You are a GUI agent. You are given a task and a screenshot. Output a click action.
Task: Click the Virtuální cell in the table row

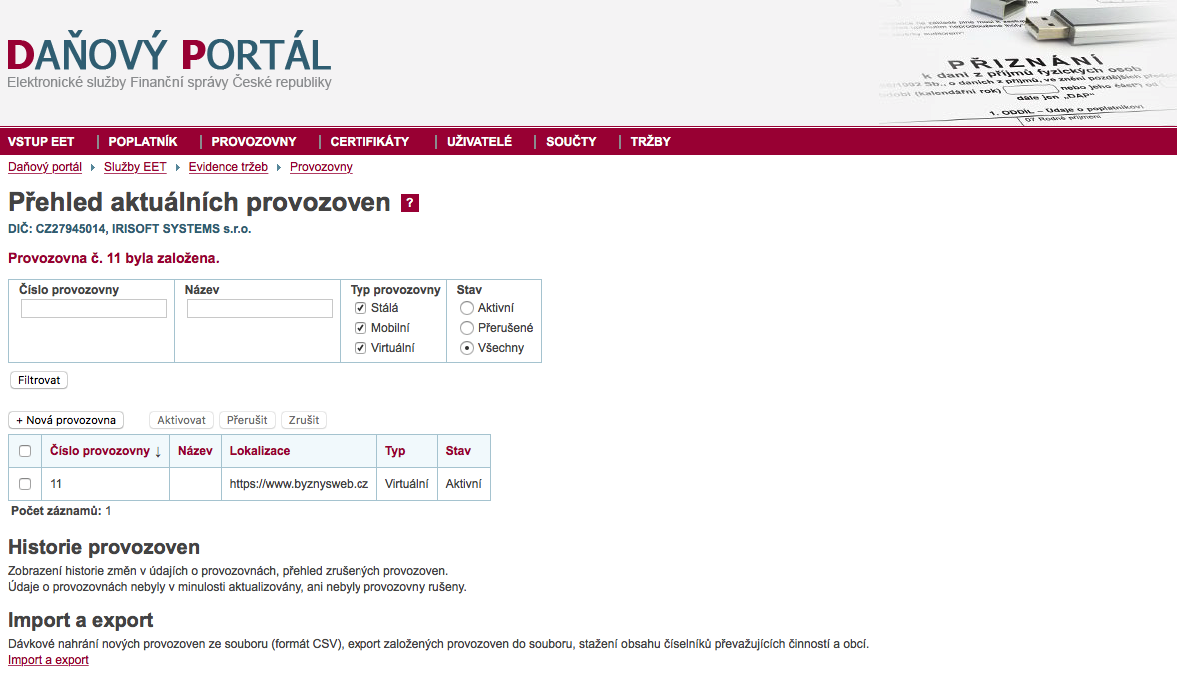(x=407, y=484)
